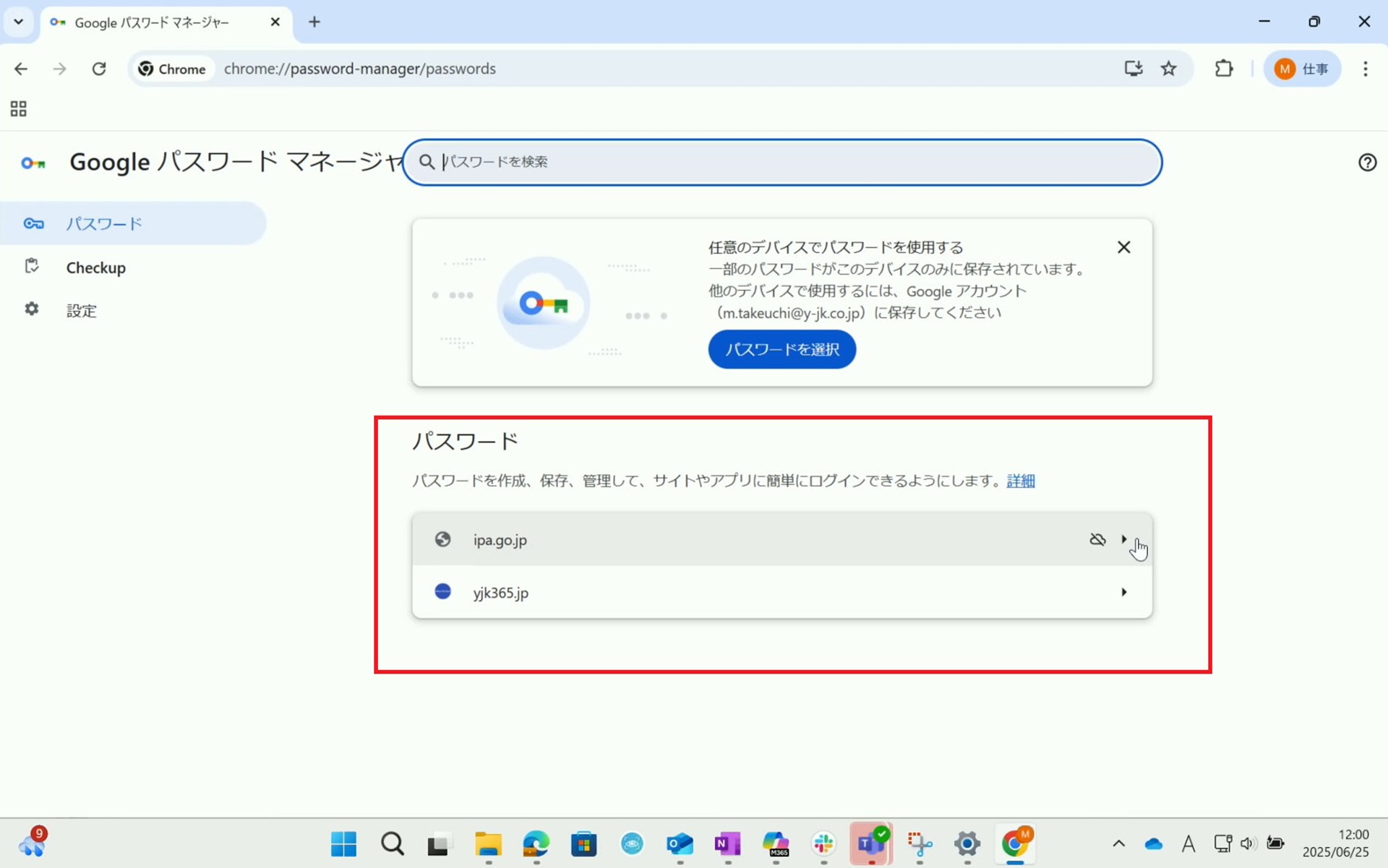1388x868 pixels.
Task: Open the apps grid shortcut icon
Action: click(18, 109)
